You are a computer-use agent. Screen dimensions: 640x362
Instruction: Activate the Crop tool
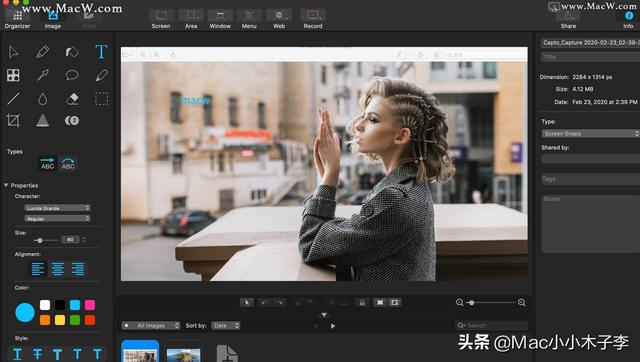pos(13,120)
